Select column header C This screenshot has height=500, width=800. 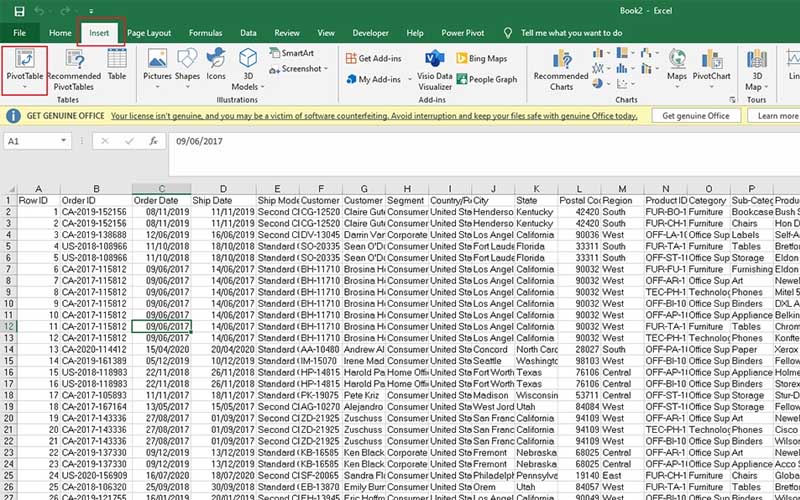(x=162, y=189)
